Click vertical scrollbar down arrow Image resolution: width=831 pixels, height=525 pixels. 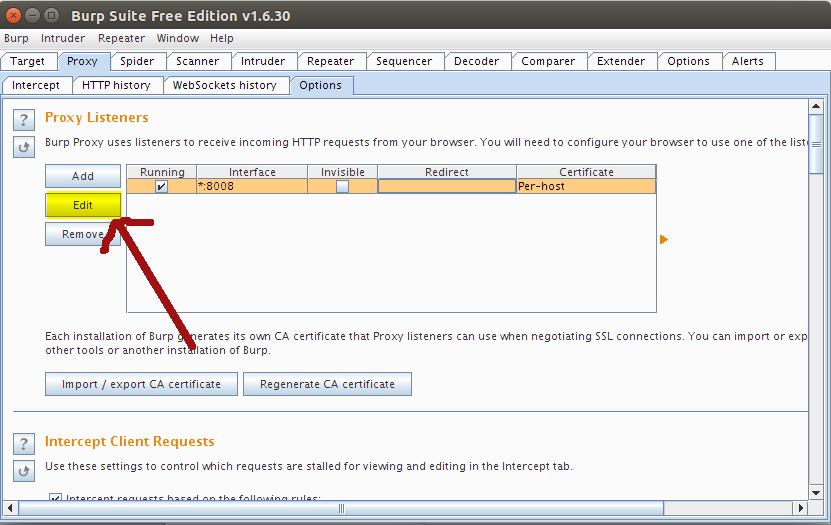(816, 493)
